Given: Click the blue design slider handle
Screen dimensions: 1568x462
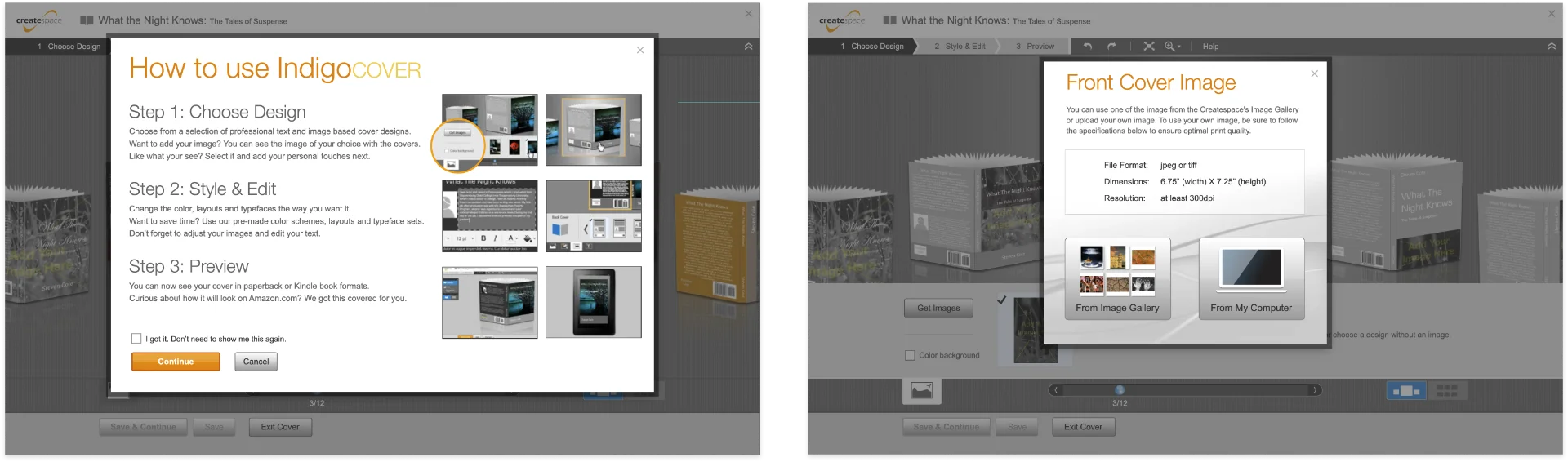Looking at the screenshot, I should [x=1120, y=390].
